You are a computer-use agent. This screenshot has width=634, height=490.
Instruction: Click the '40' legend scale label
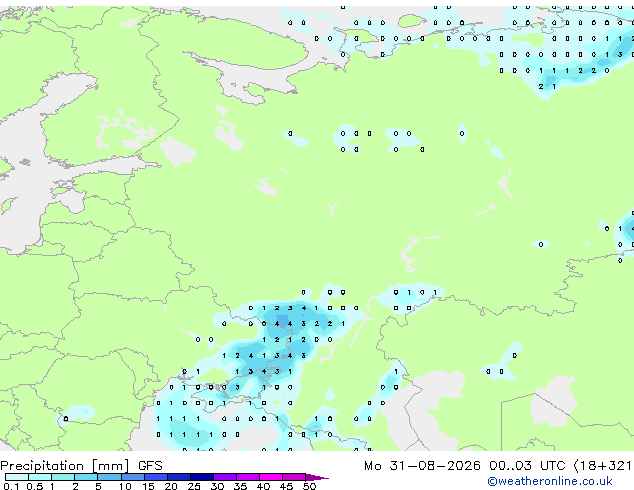point(264,486)
